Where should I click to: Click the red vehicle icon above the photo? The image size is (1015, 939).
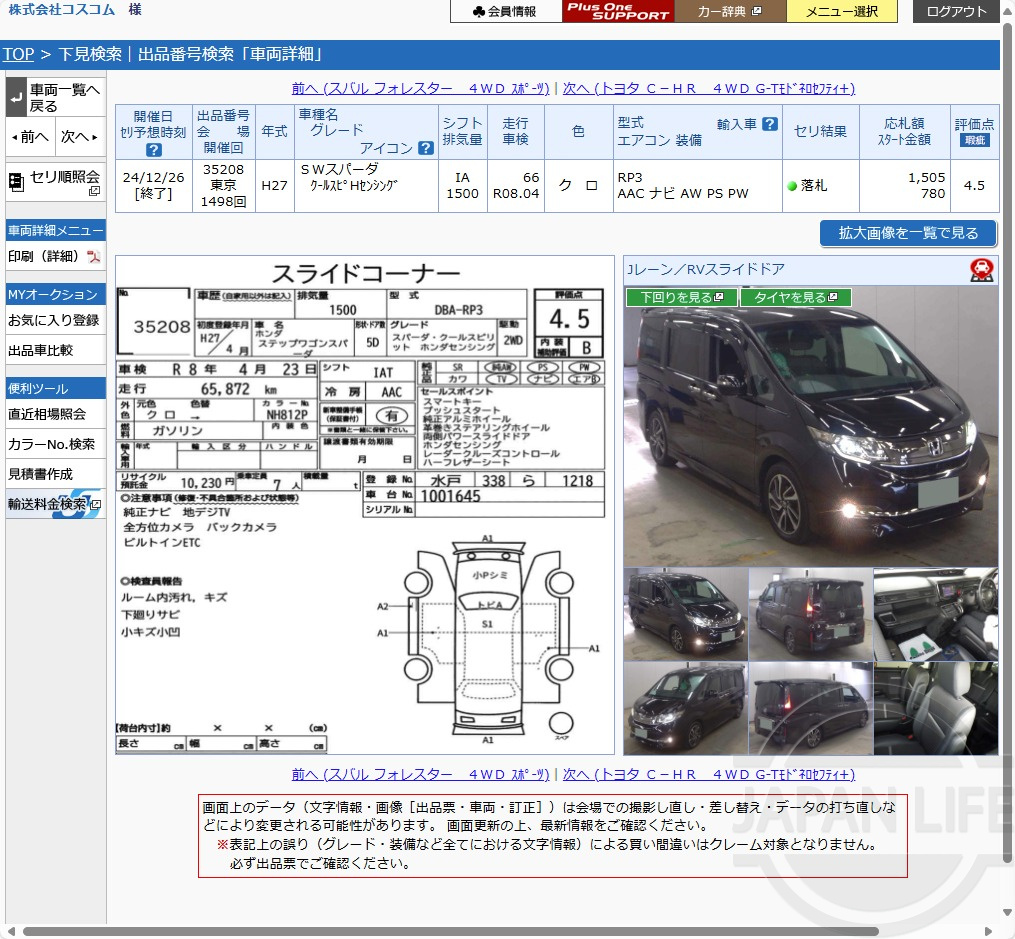pyautogui.click(x=982, y=271)
